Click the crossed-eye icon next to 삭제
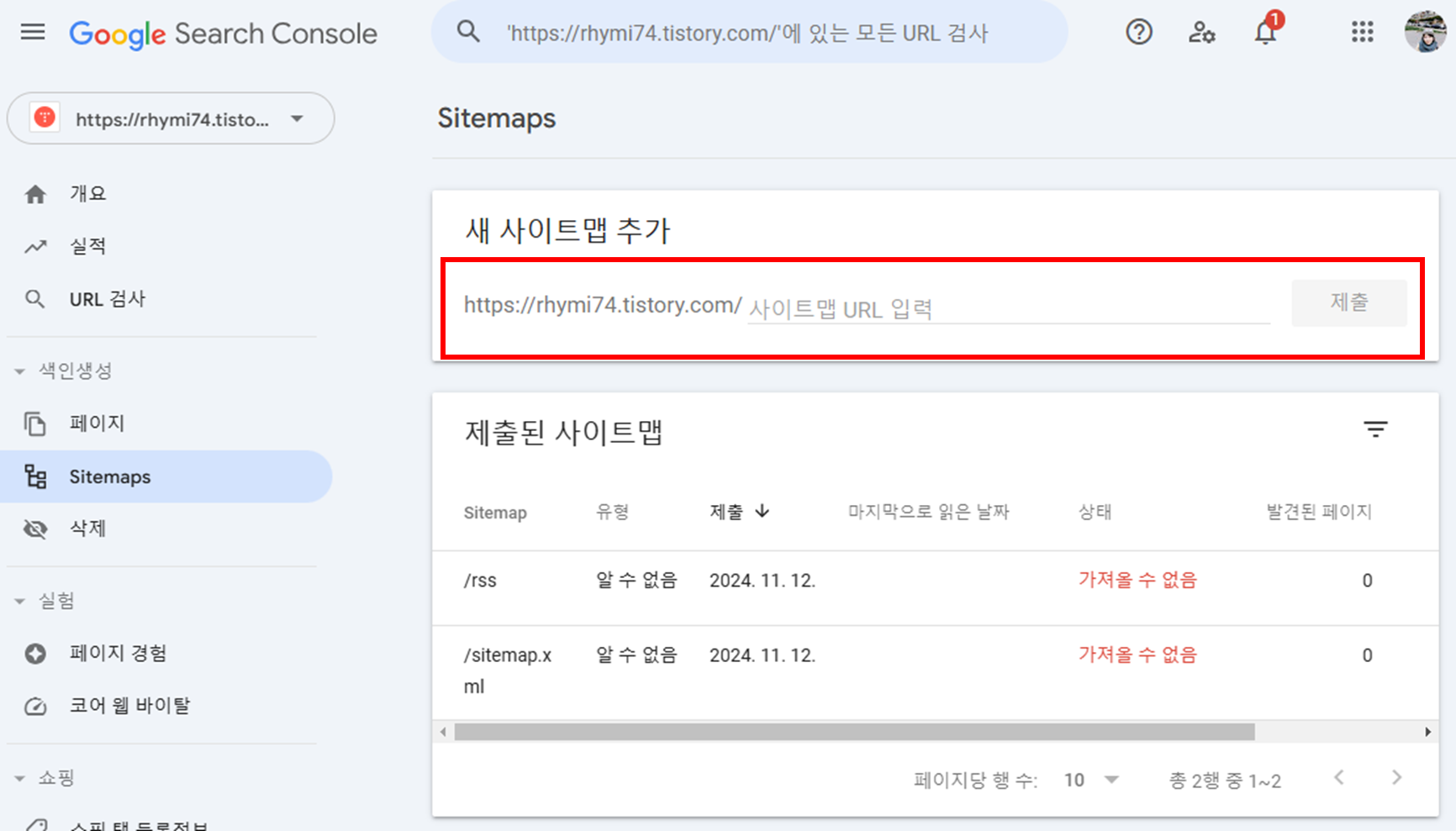This screenshot has height=831, width=1456. click(35, 529)
